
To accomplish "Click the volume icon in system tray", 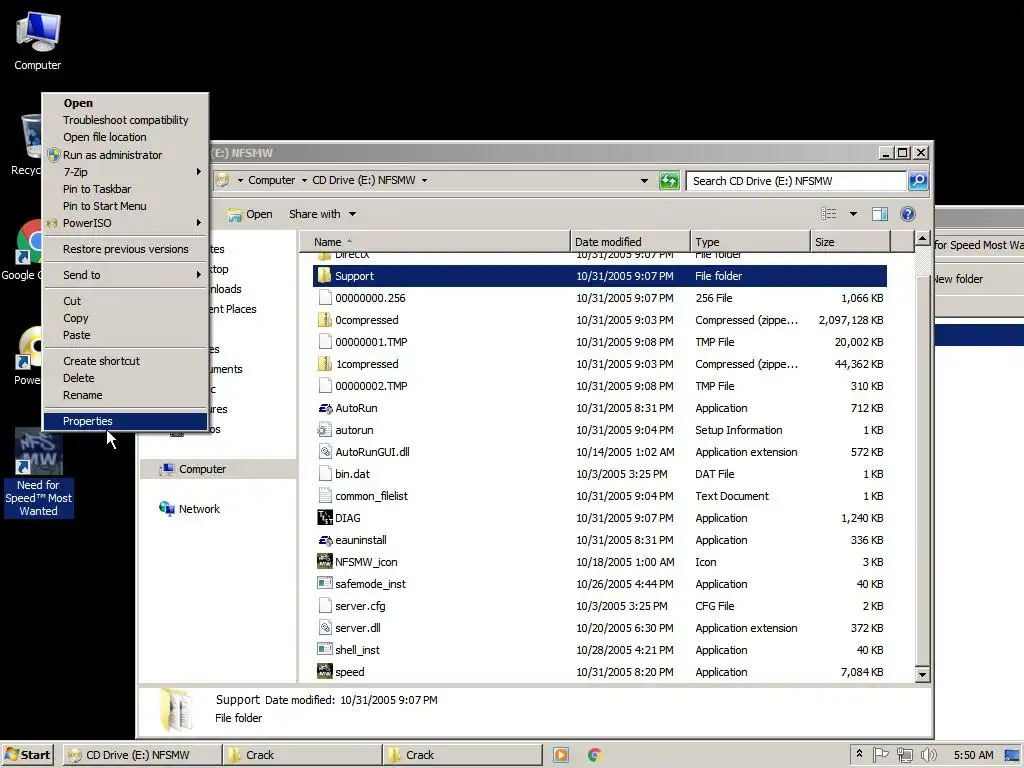I will [x=929, y=755].
